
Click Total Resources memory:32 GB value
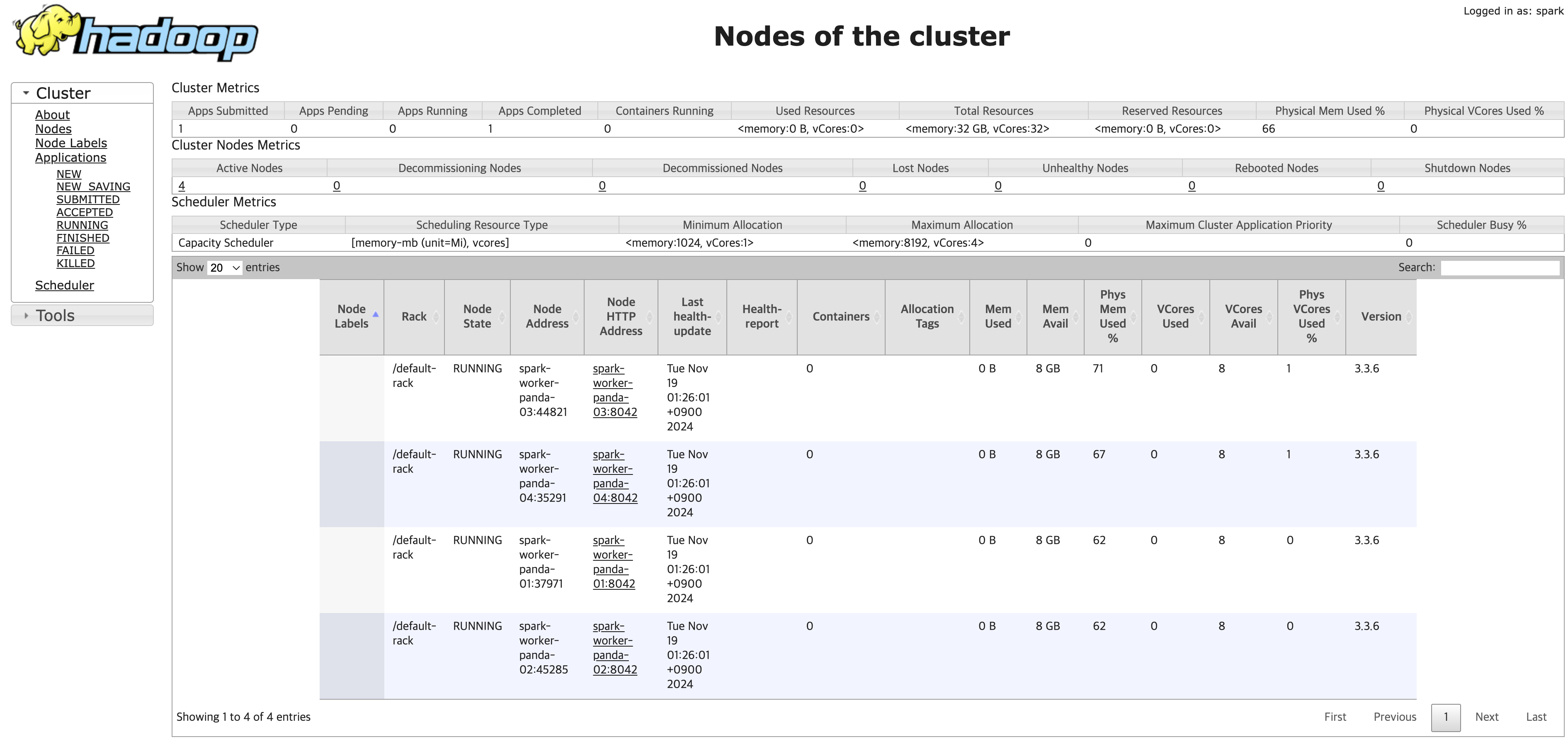(978, 129)
